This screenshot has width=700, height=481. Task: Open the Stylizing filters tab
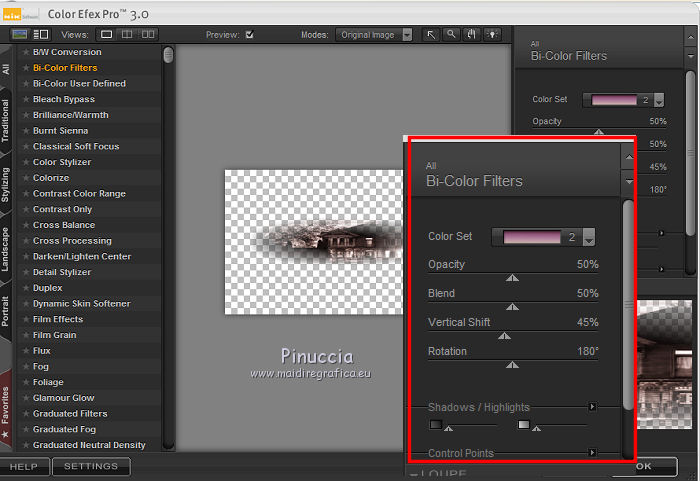click(5, 184)
